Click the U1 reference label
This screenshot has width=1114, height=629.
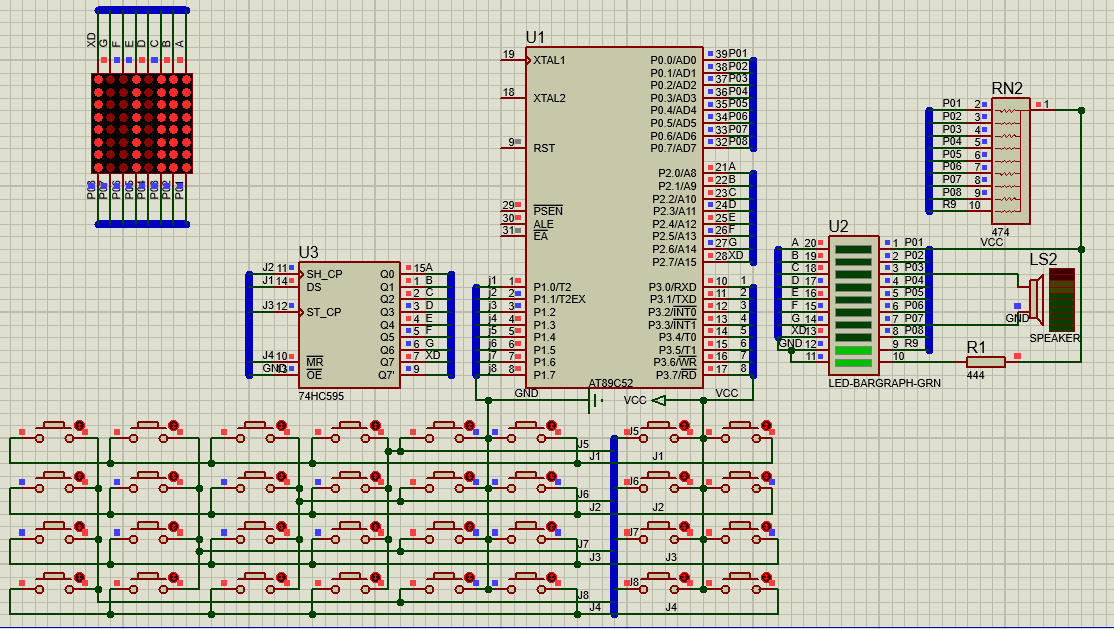[x=535, y=37]
